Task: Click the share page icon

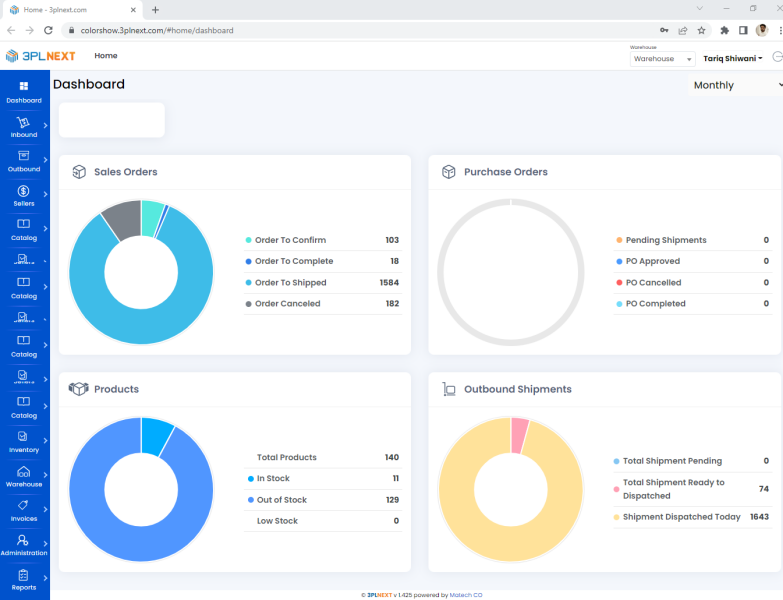Action: click(x=683, y=30)
